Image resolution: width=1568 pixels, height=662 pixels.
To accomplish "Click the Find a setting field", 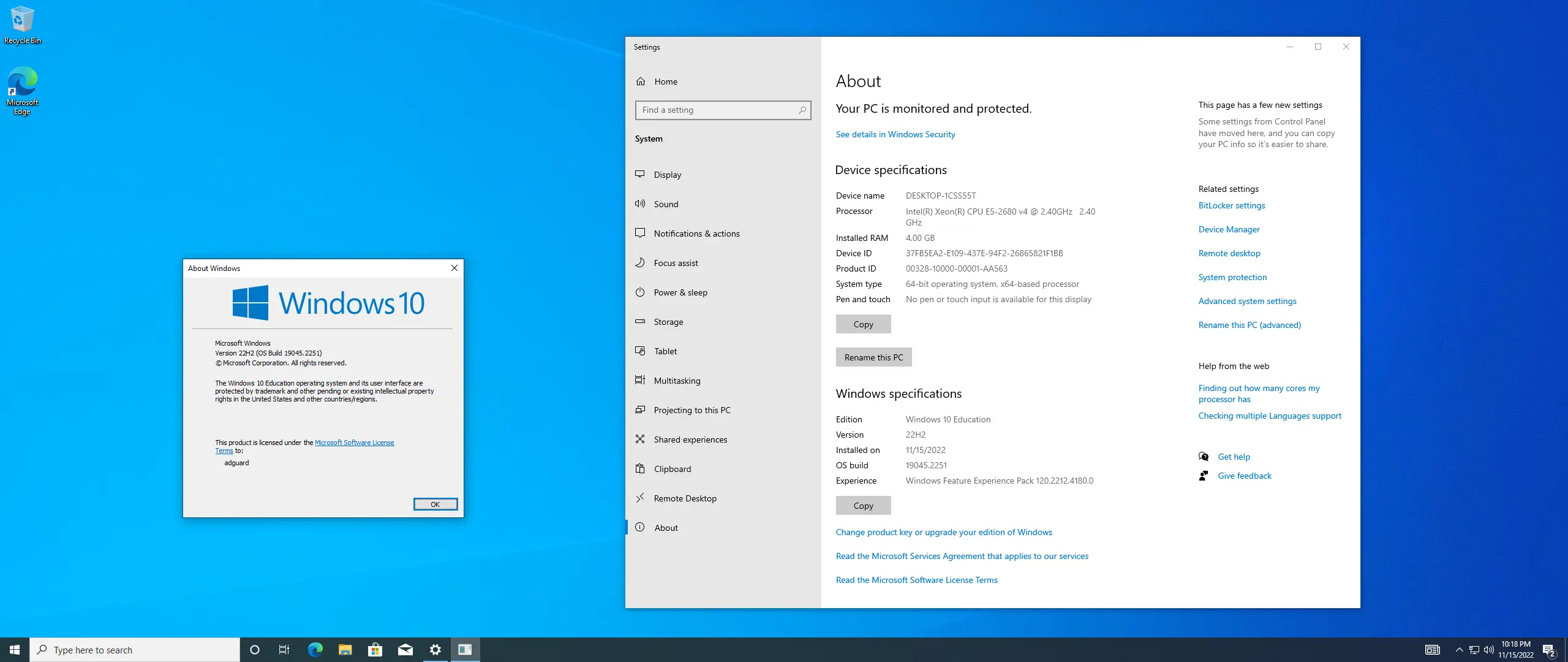I will point(717,110).
